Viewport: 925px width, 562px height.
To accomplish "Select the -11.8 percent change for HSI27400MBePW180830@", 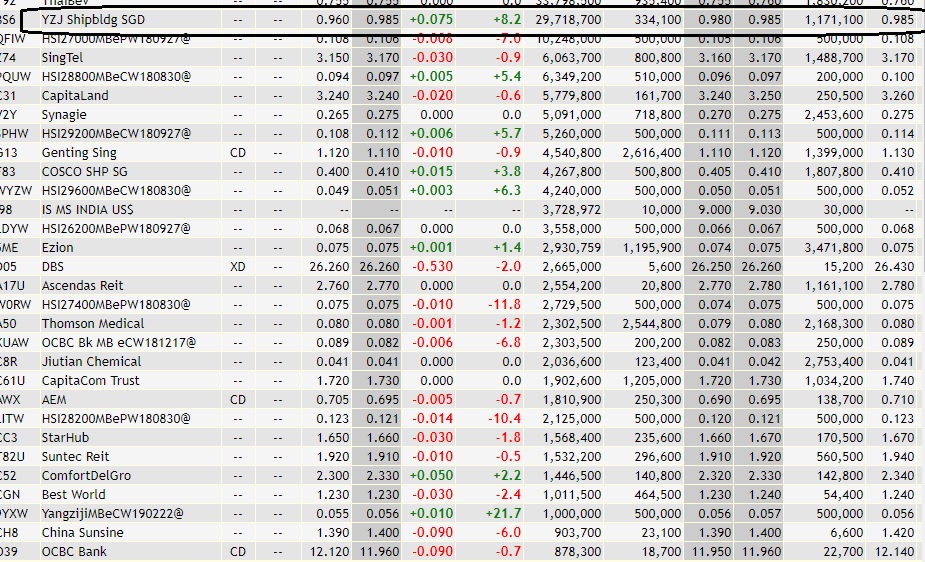I will (x=504, y=305).
